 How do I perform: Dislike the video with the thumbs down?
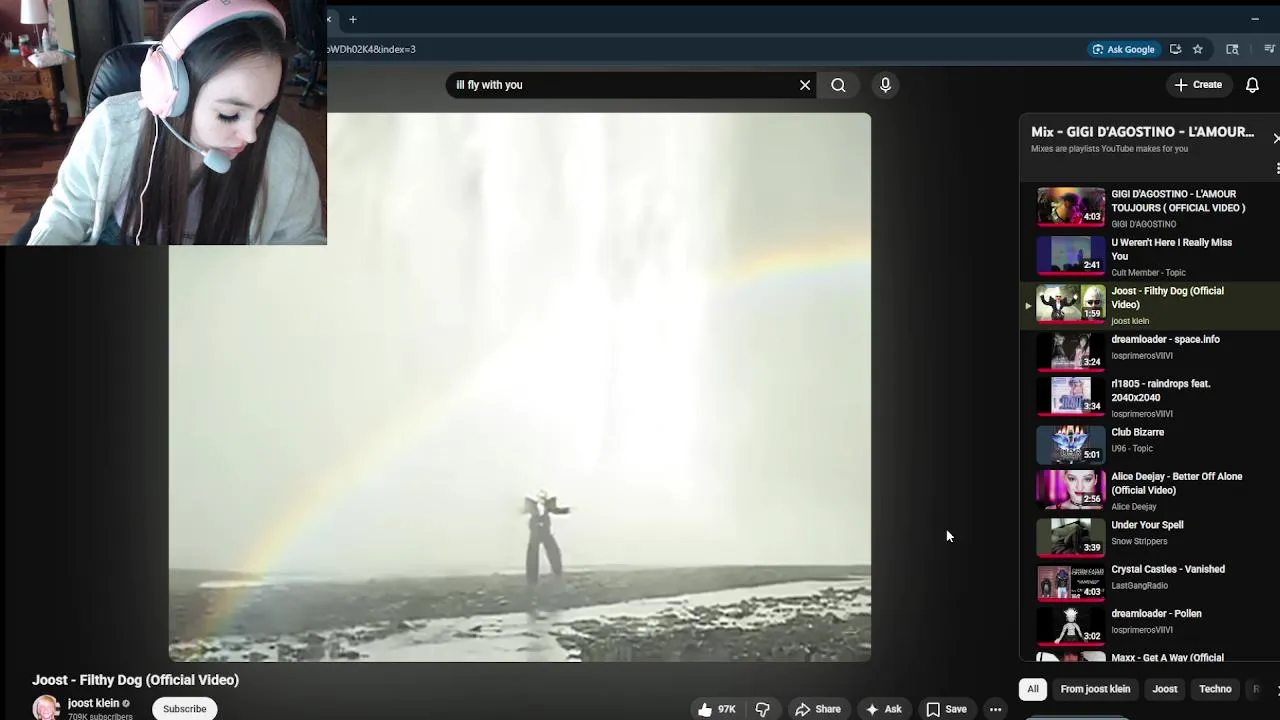(x=762, y=709)
